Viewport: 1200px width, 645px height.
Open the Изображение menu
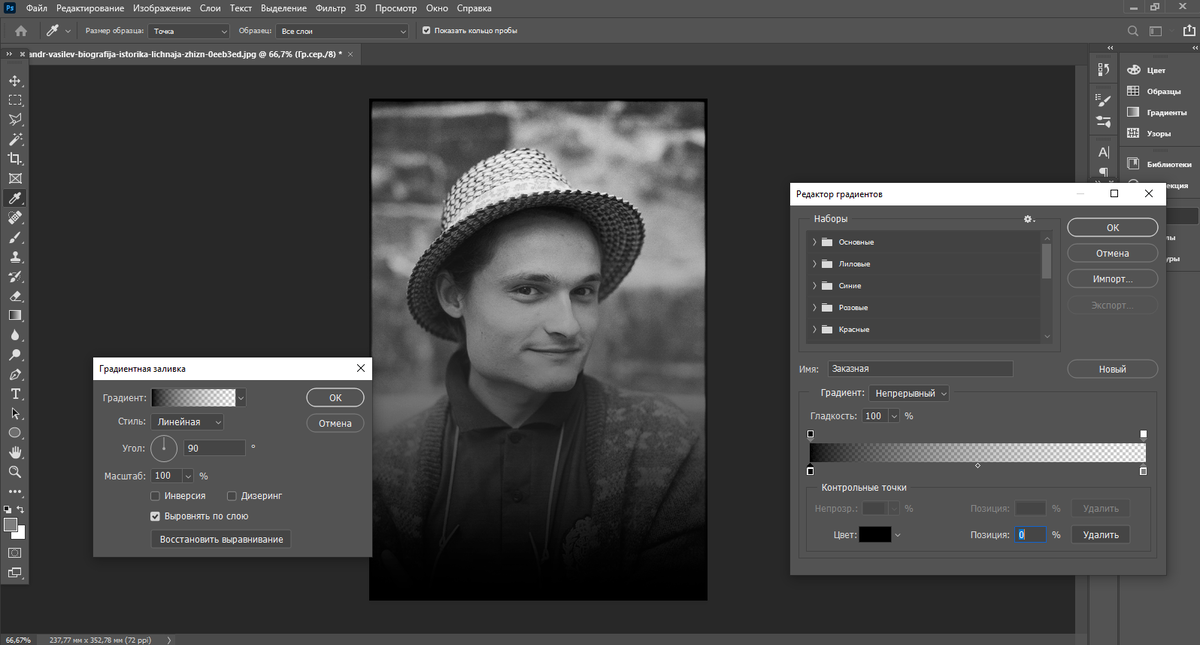tap(161, 8)
